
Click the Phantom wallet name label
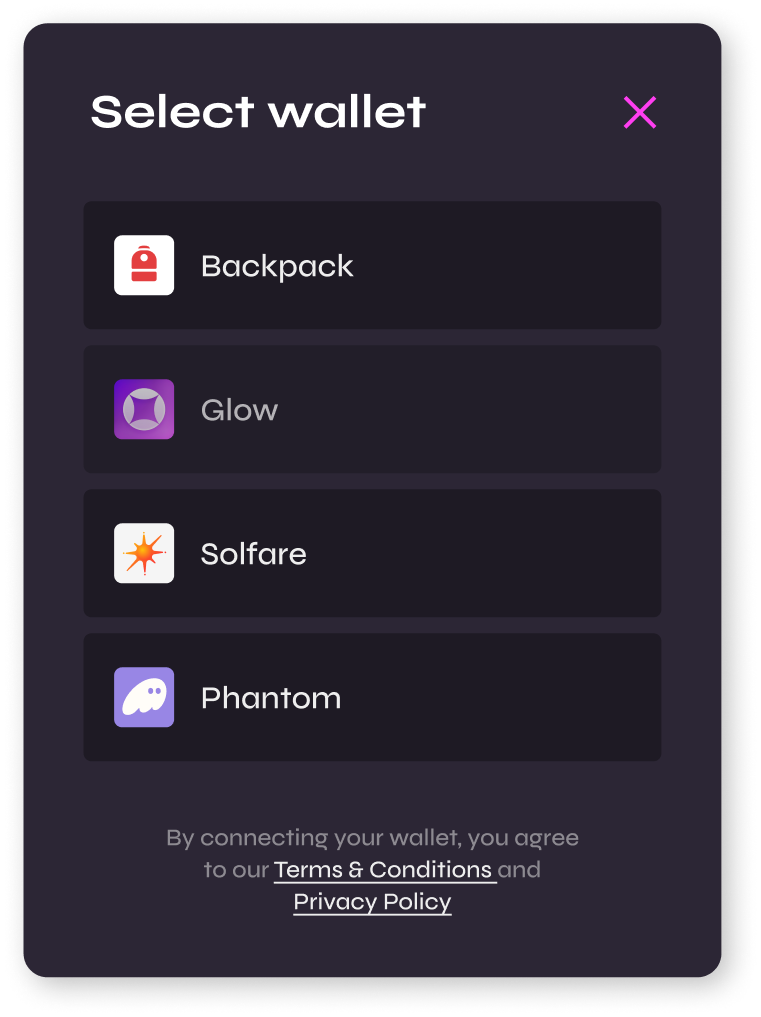(x=271, y=698)
